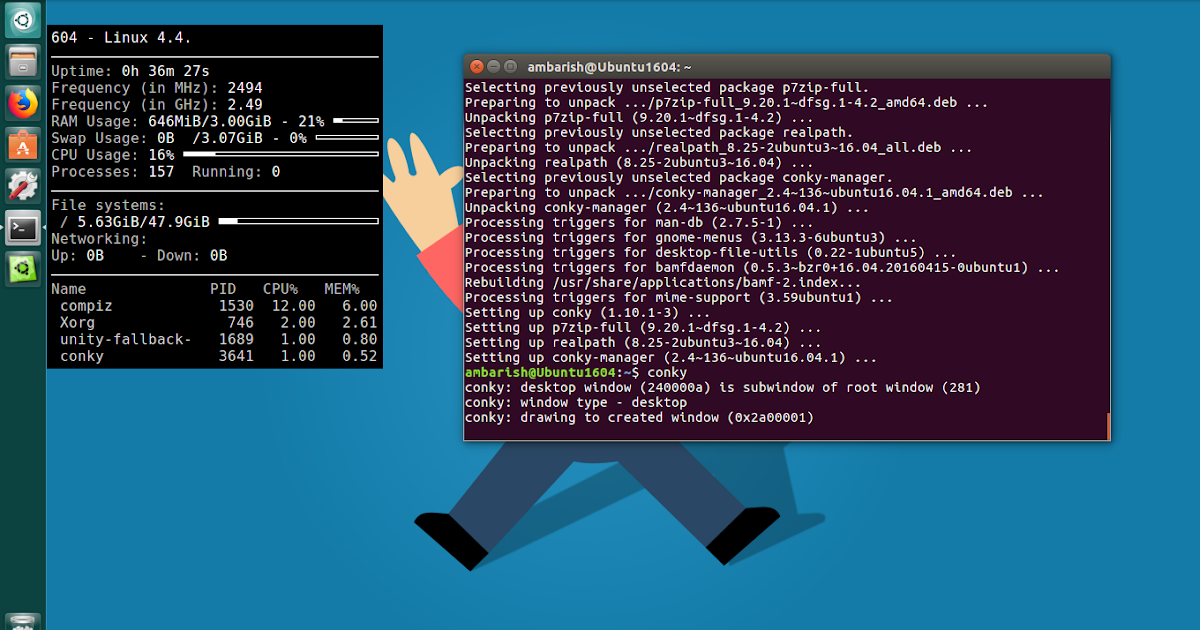Select the Terminal icon in the launcher

click(21, 228)
